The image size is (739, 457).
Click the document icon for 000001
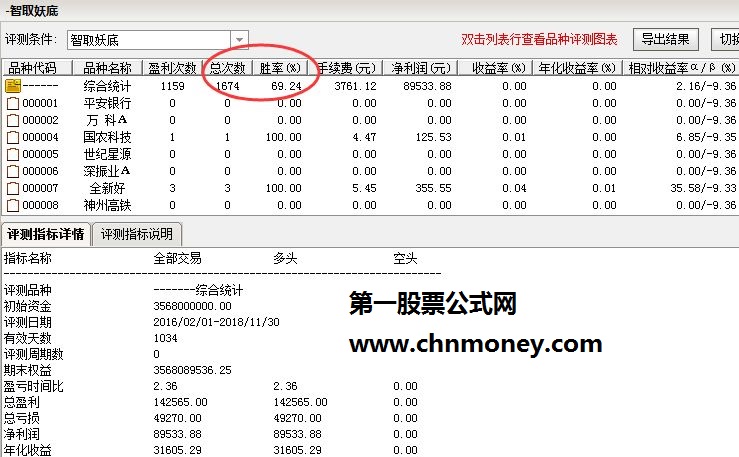[13, 103]
